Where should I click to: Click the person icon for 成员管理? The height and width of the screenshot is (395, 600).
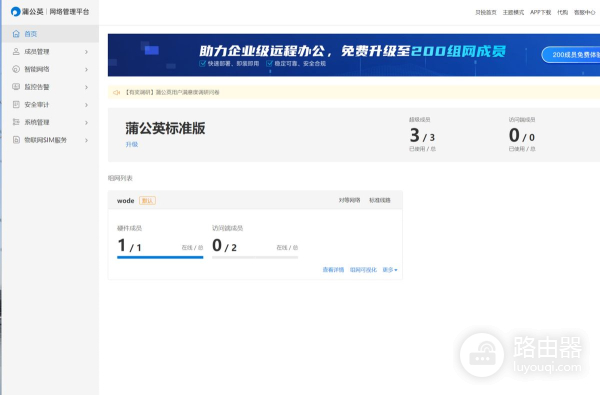click(16, 51)
